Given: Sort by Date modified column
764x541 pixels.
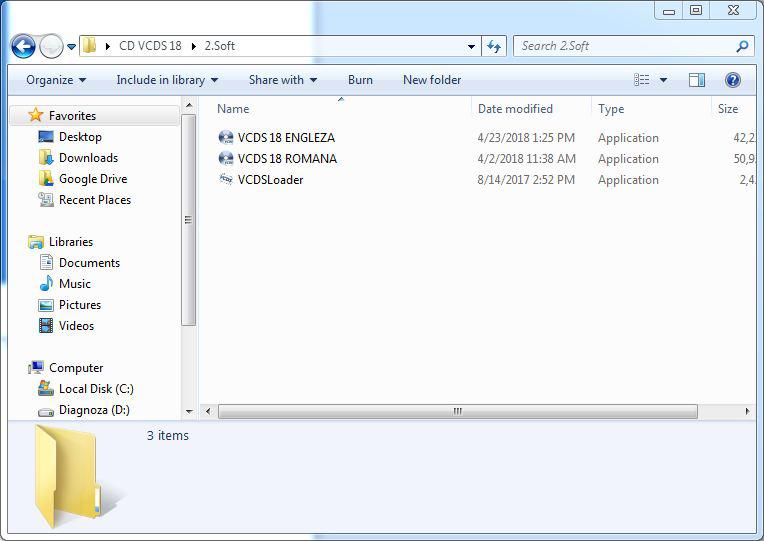Looking at the screenshot, I should pos(515,109).
